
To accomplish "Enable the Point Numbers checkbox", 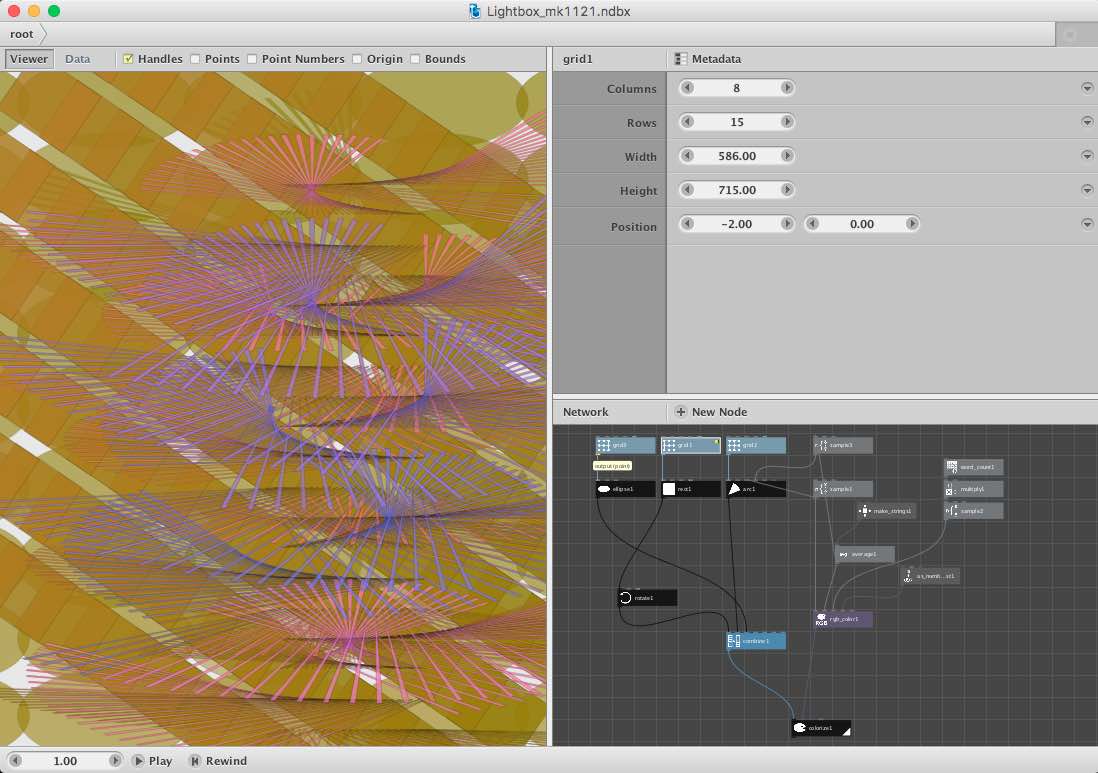I will click(252, 59).
